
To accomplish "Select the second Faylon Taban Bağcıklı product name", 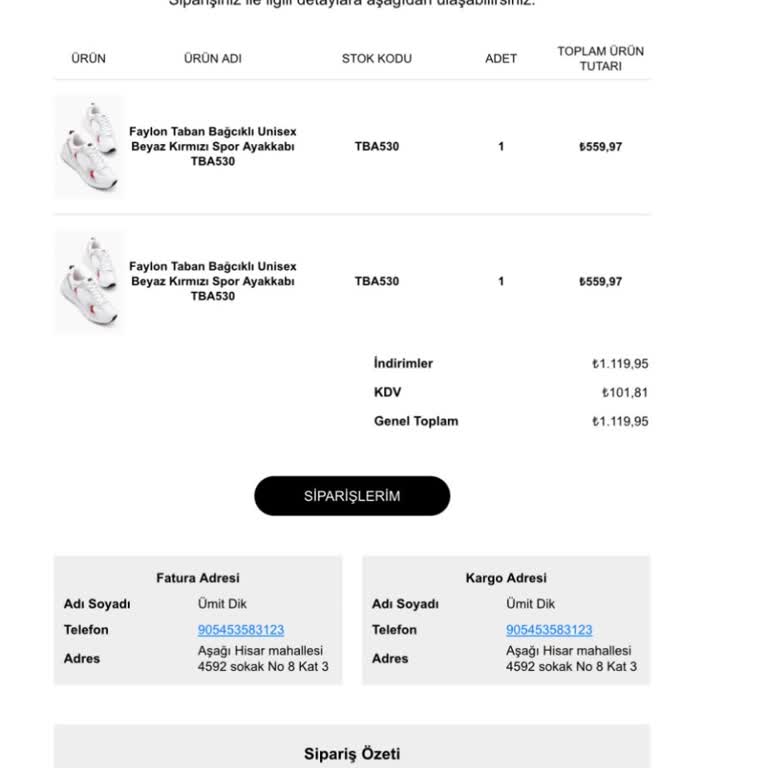I will [213, 281].
